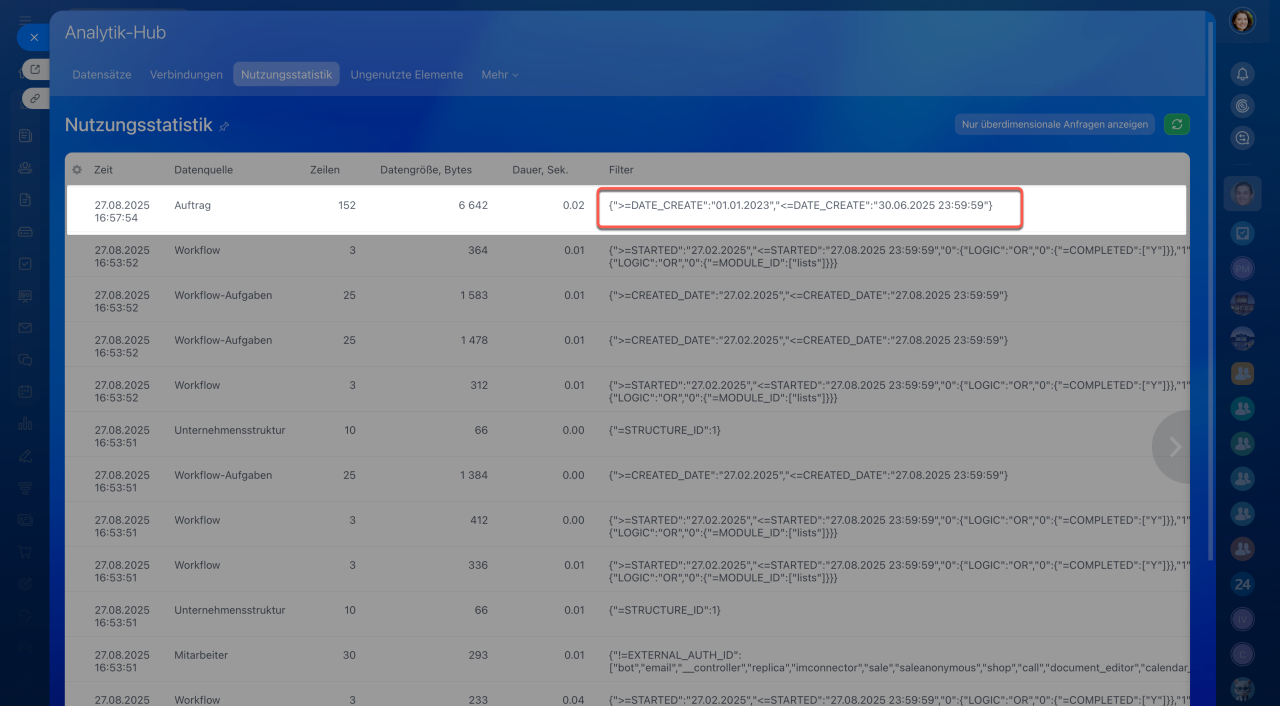This screenshot has width=1280, height=706.
Task: Close the Analytik-Hub slider panel
Action: point(33,37)
